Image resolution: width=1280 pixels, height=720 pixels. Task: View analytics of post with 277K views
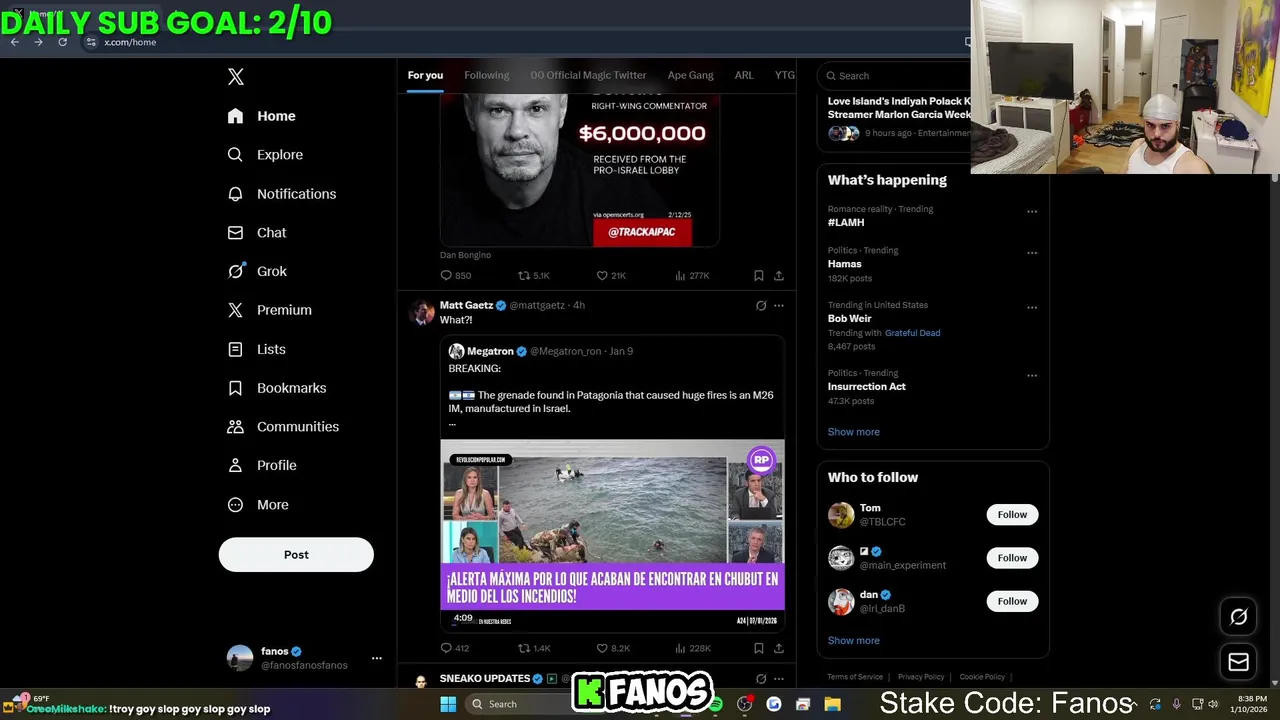[692, 275]
